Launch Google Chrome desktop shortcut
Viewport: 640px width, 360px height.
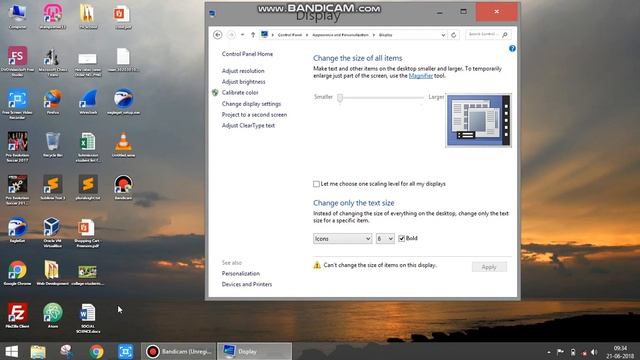18,273
